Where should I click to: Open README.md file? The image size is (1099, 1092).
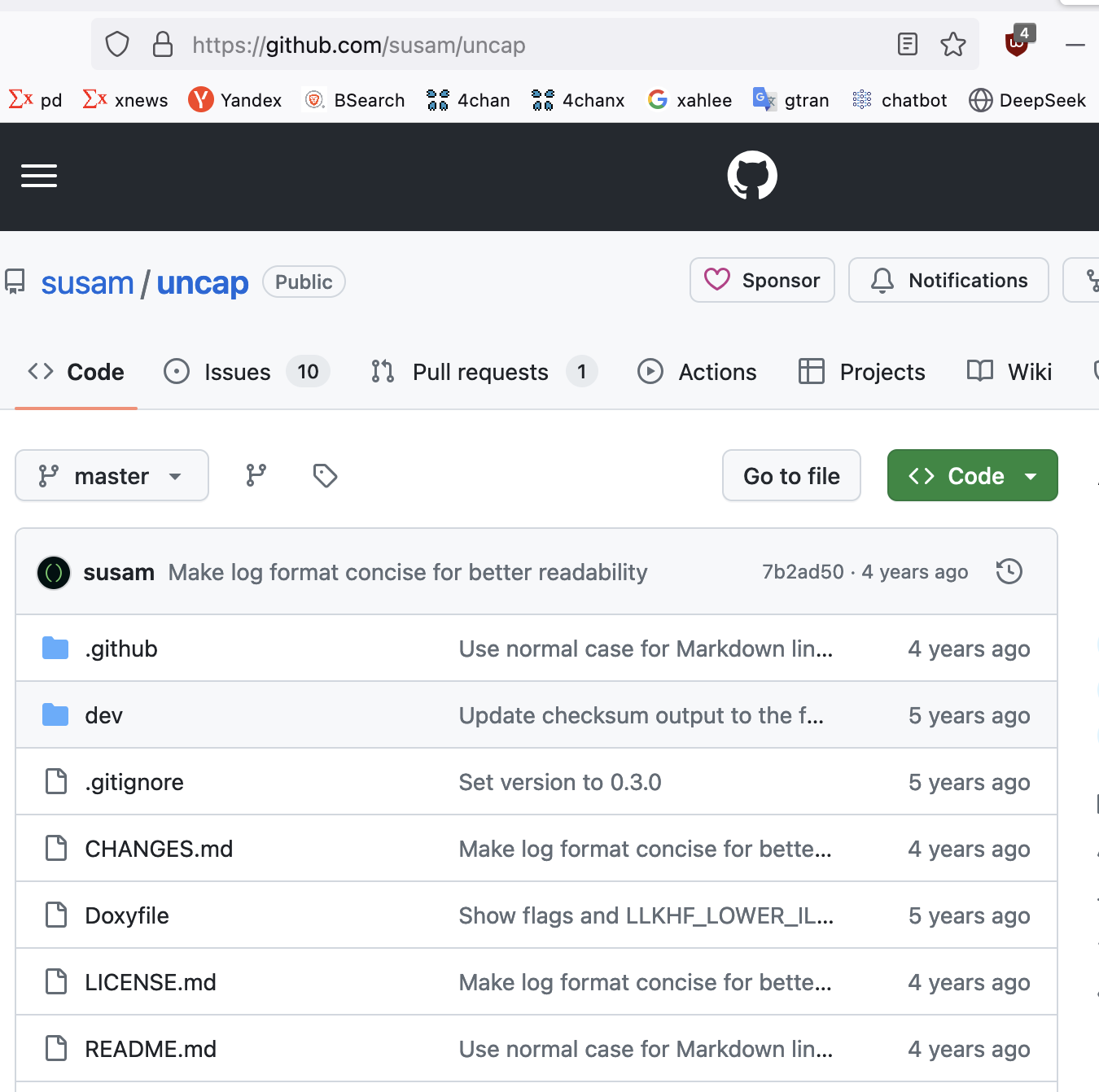coord(151,1049)
